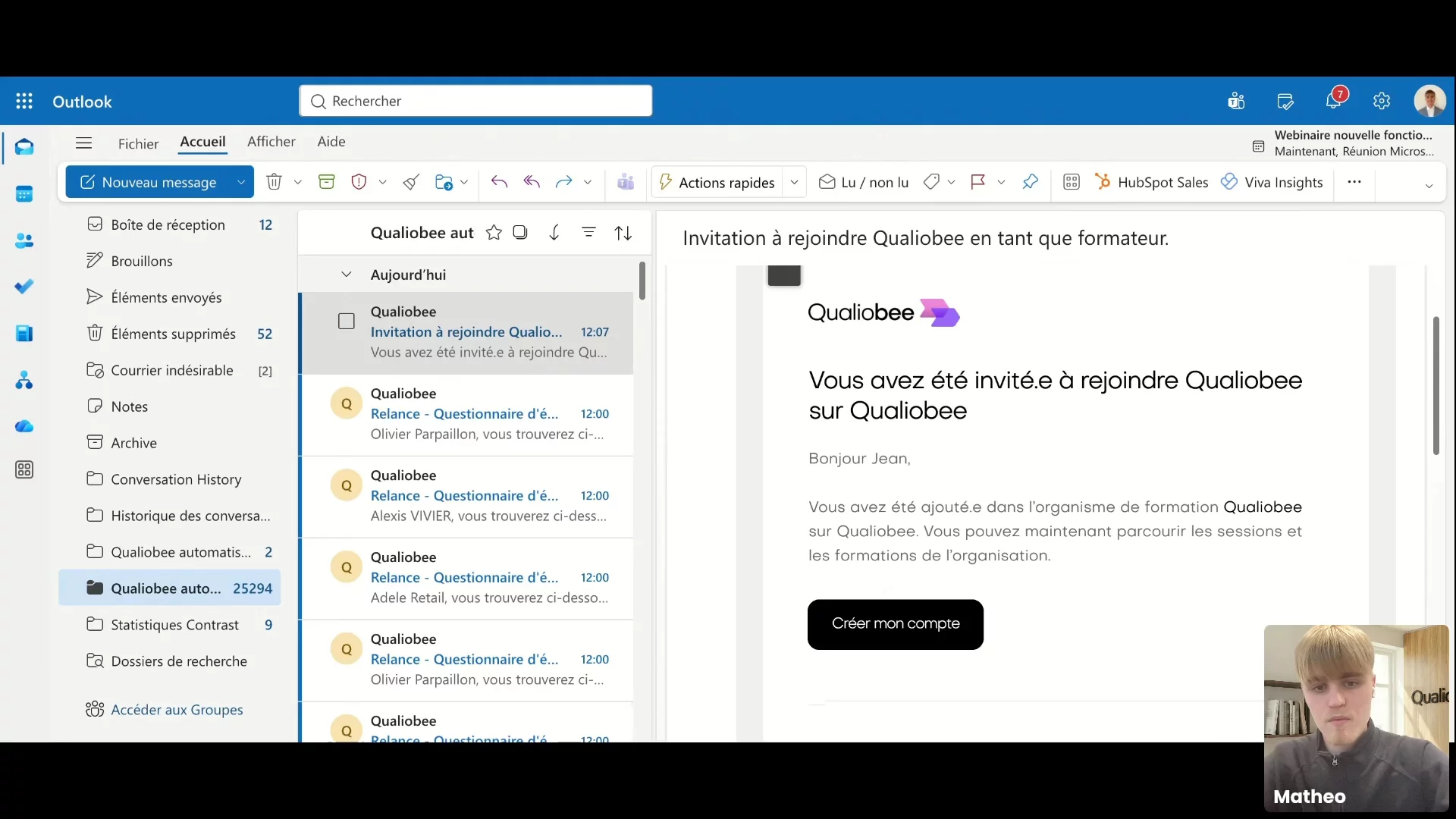Open the Fichier menu tab
This screenshot has width=1456, height=819.
pos(138,143)
